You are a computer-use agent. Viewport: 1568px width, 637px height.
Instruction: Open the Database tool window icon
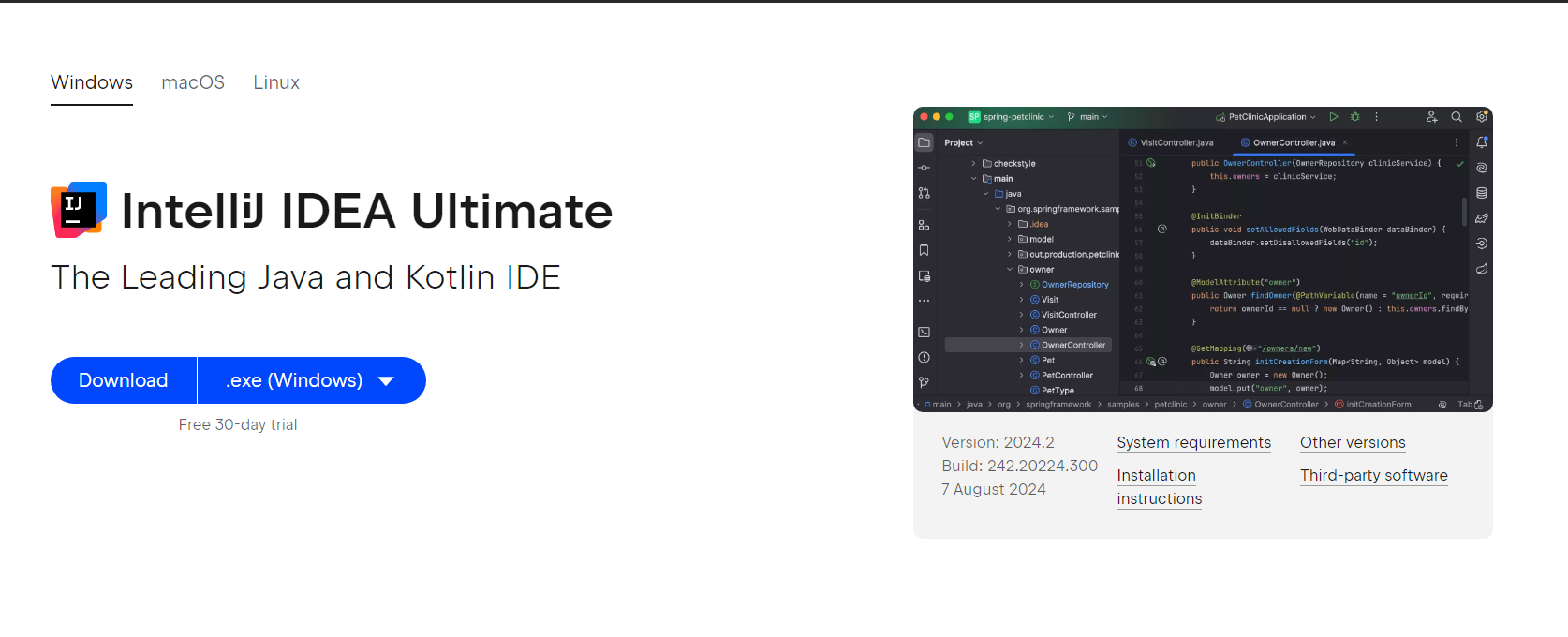[x=1482, y=193]
